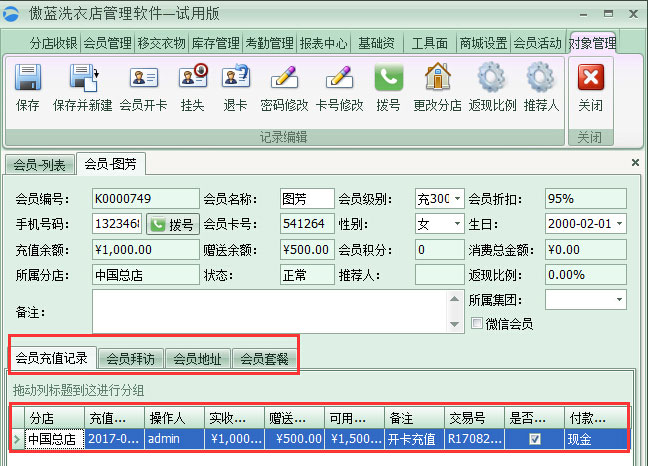Switch to the 会员拜访 tab
This screenshot has height=466, width=648.
132,358
